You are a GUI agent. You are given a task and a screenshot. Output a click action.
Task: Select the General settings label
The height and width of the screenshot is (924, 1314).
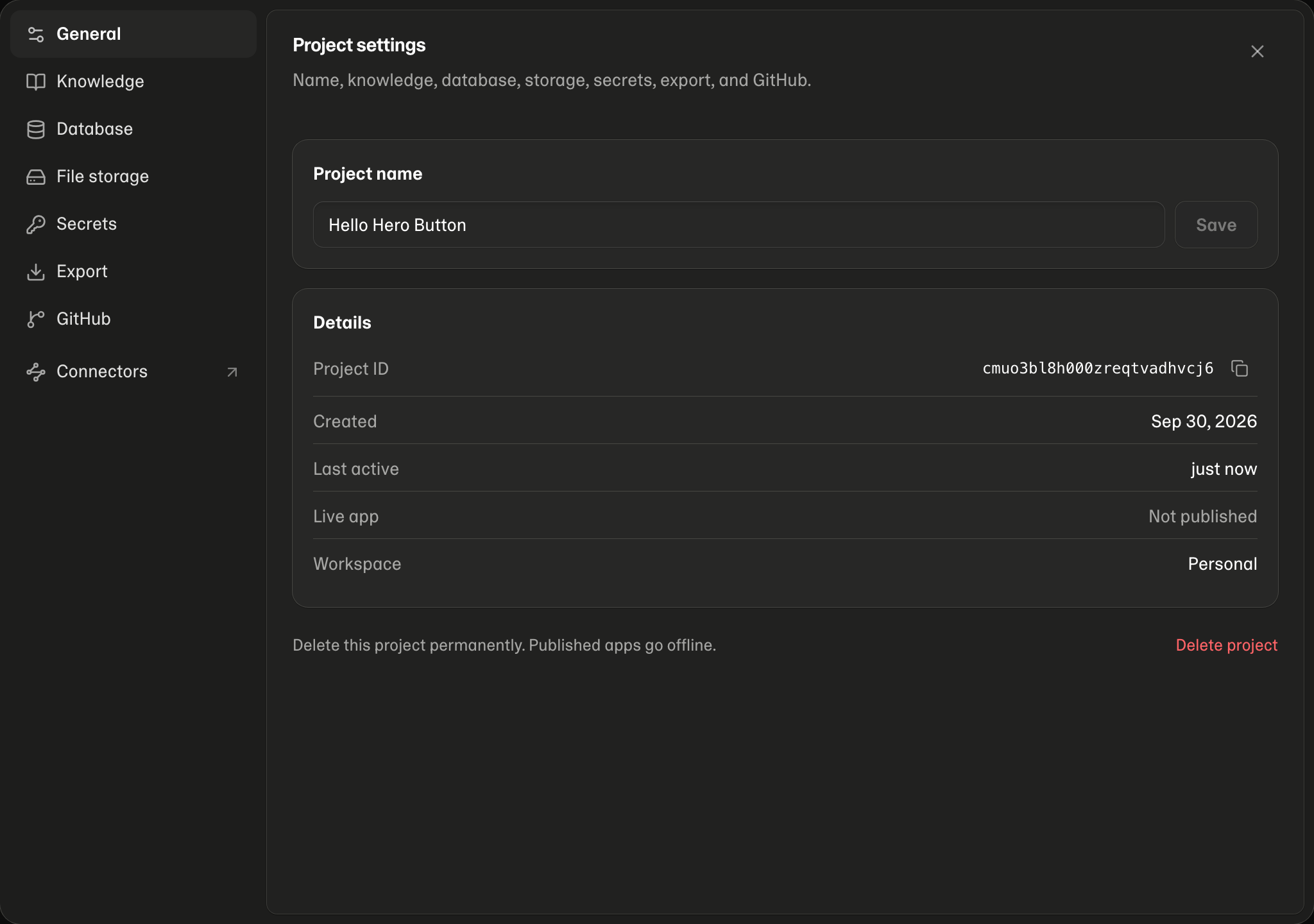click(89, 34)
